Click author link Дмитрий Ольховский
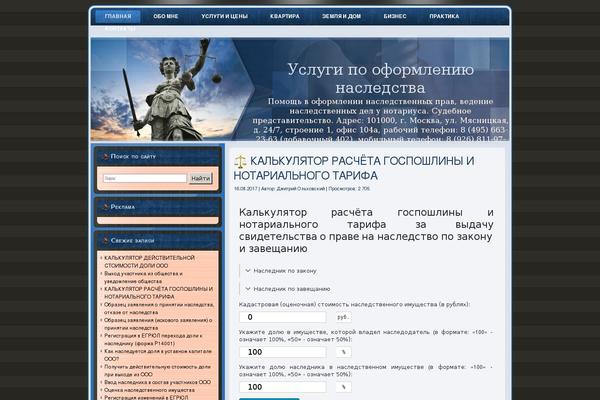The width and height of the screenshot is (600, 400). click(x=301, y=189)
